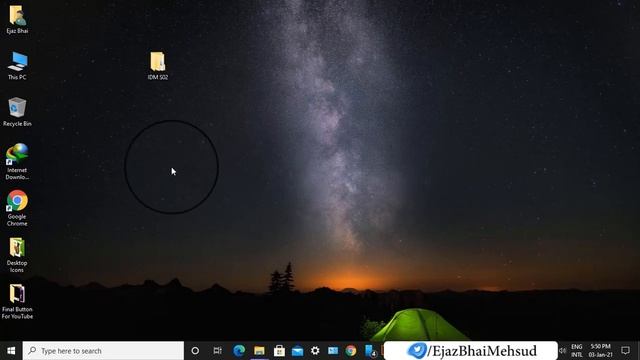Open the envelope card app beside Settings
The image size is (640, 360).
(x=333, y=351)
